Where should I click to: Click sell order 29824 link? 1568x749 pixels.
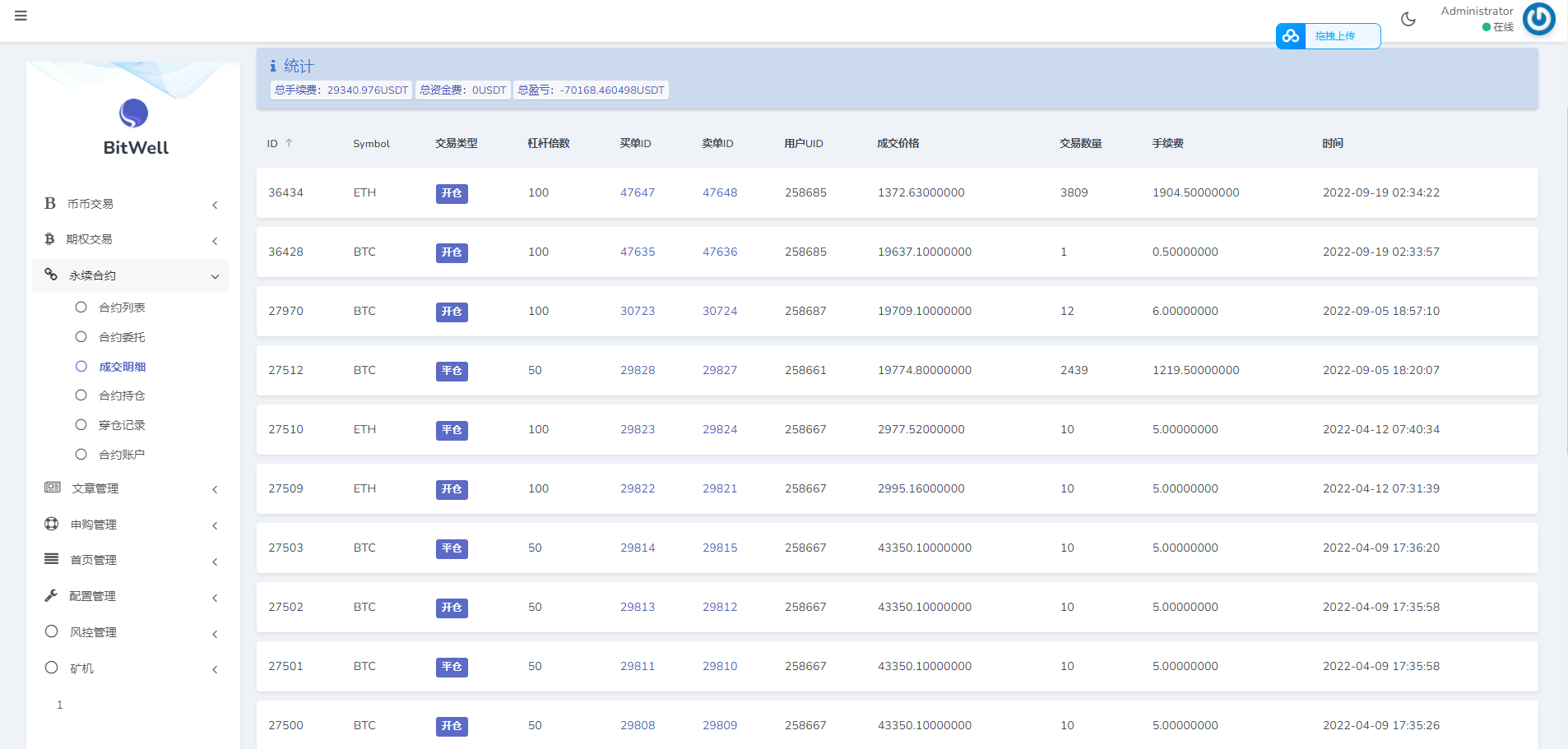720,429
